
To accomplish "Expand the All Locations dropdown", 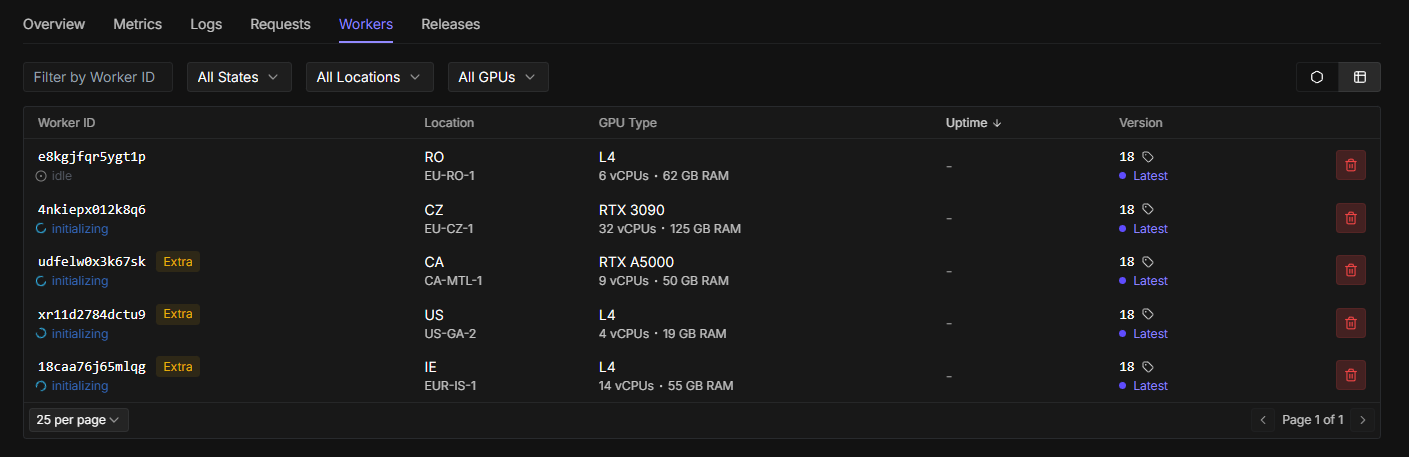I will point(369,77).
